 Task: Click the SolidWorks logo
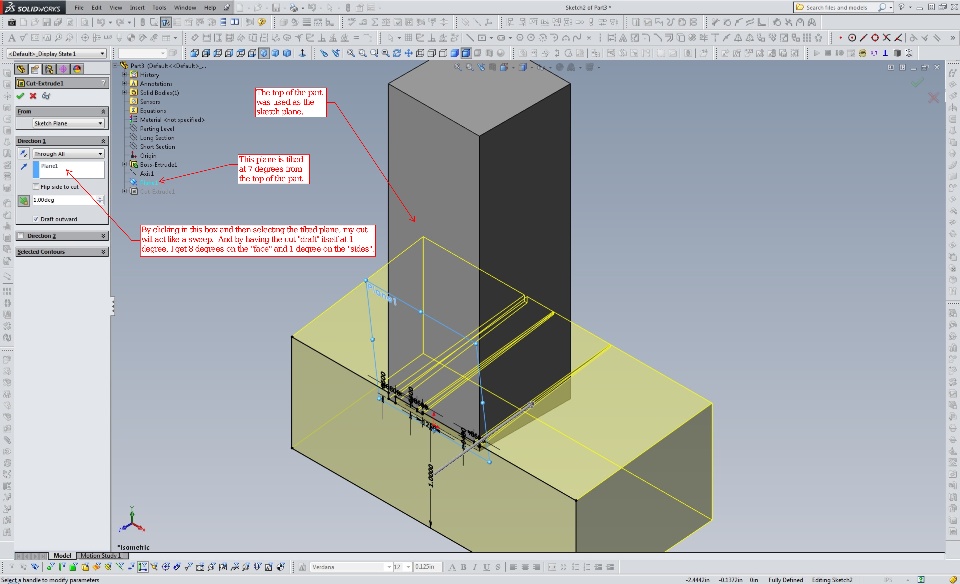[x=32, y=8]
